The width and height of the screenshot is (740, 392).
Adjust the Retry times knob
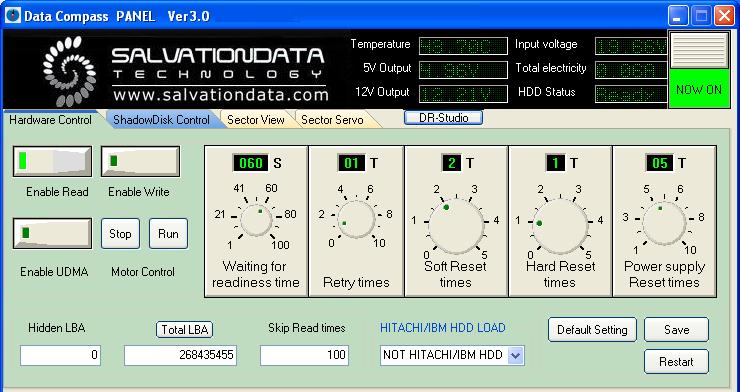356,218
